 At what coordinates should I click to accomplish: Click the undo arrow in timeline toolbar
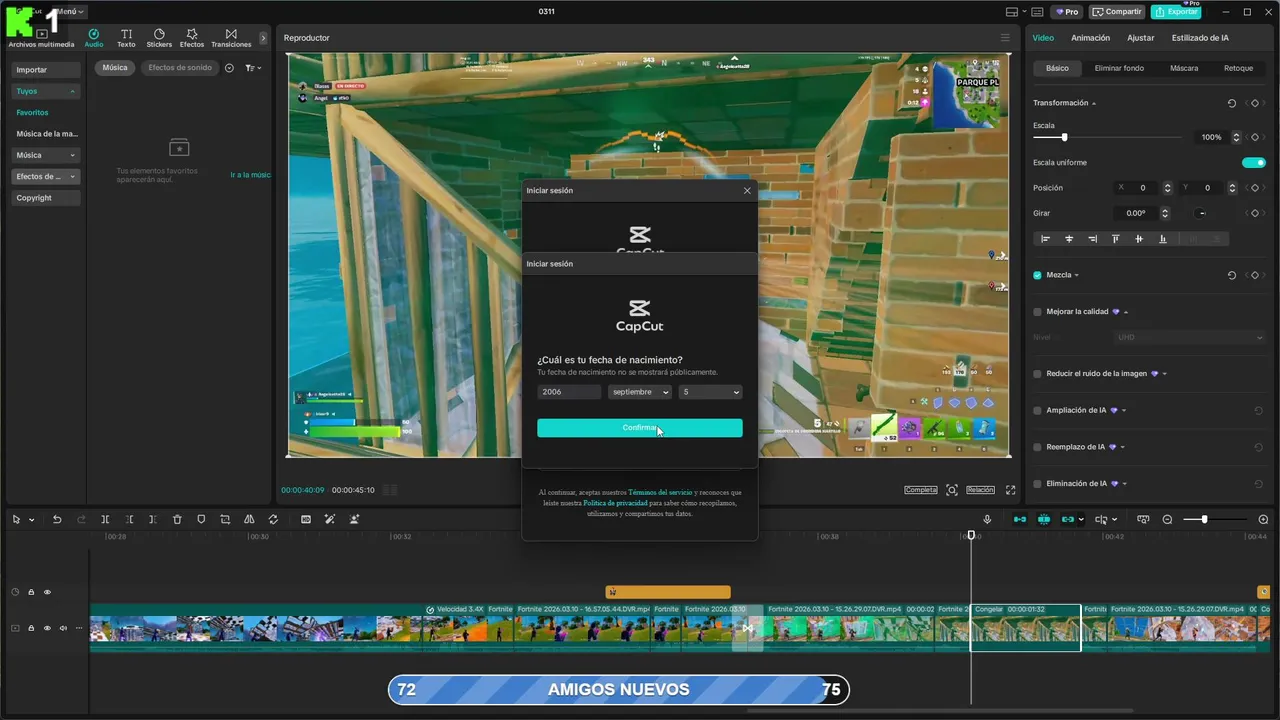coord(57,519)
